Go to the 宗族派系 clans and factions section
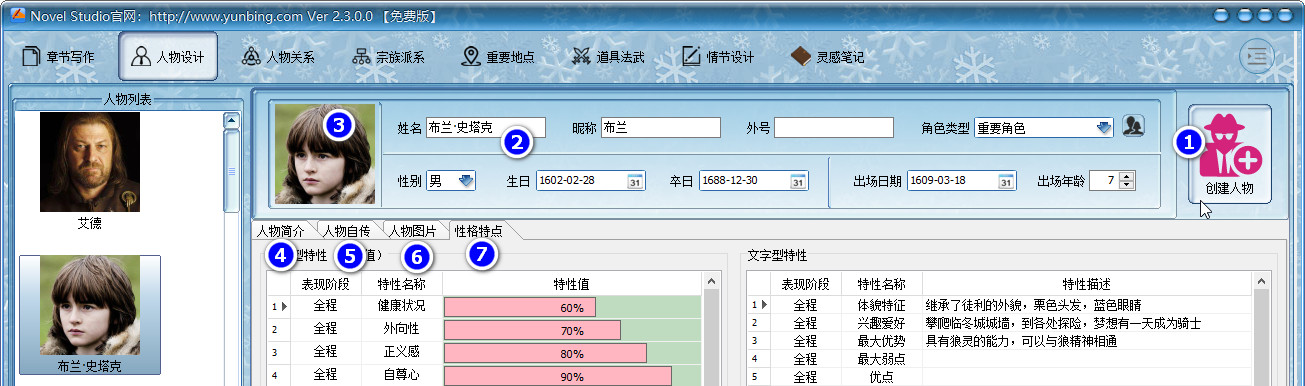The width and height of the screenshot is (1305, 386). click(388, 56)
